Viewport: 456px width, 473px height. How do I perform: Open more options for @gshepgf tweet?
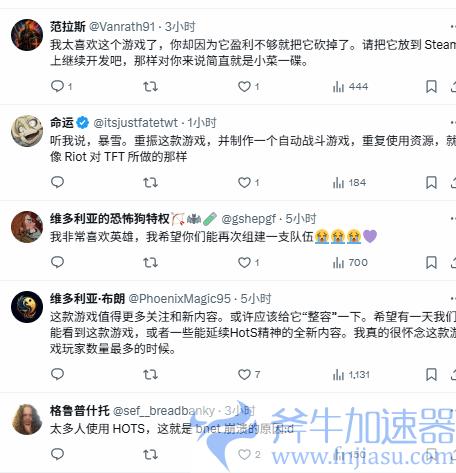(453, 219)
